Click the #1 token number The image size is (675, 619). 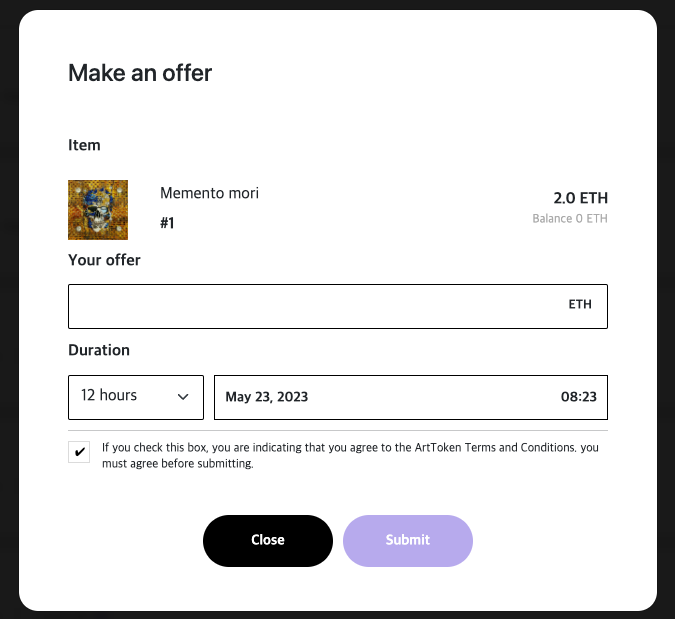pyautogui.click(x=167, y=223)
